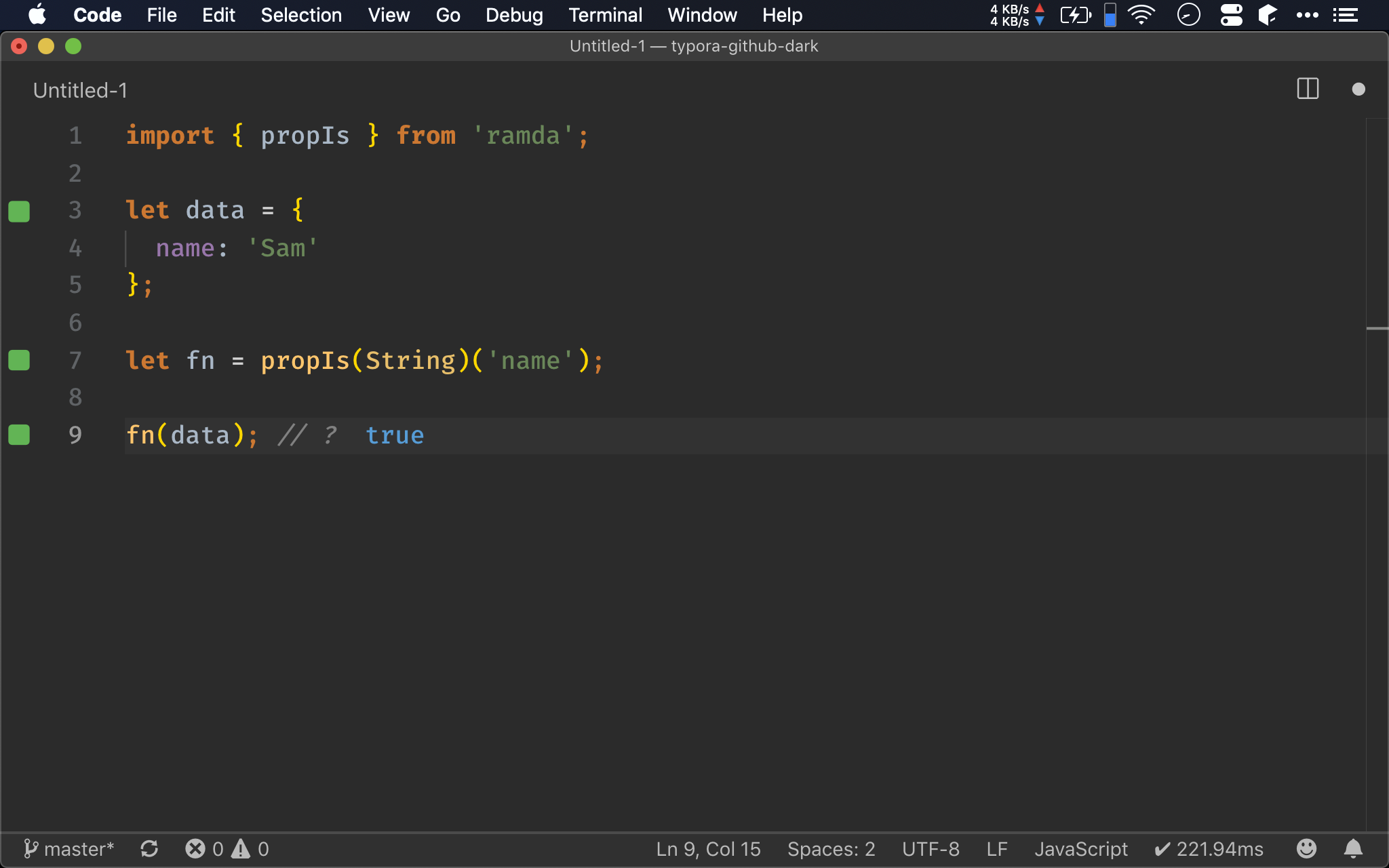Screen dimensions: 1389x868
Task: Click the clock circle menu bar icon
Action: click(1188, 15)
